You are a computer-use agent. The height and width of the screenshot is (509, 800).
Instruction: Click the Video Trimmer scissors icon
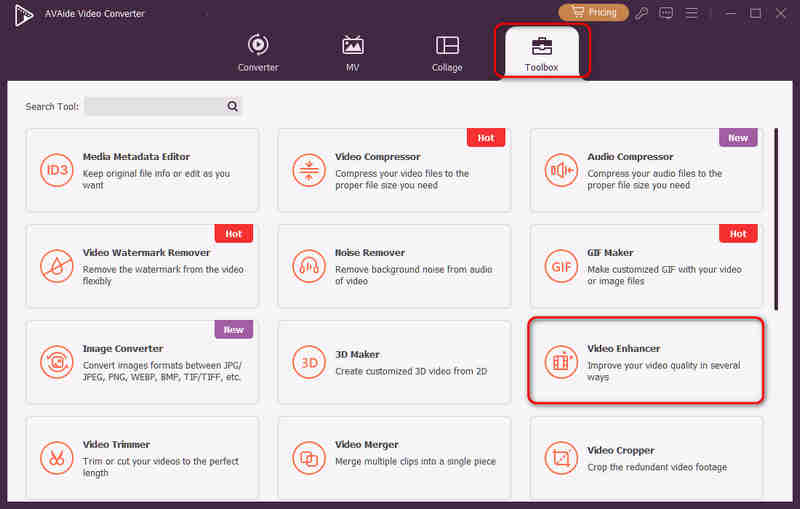(x=57, y=458)
